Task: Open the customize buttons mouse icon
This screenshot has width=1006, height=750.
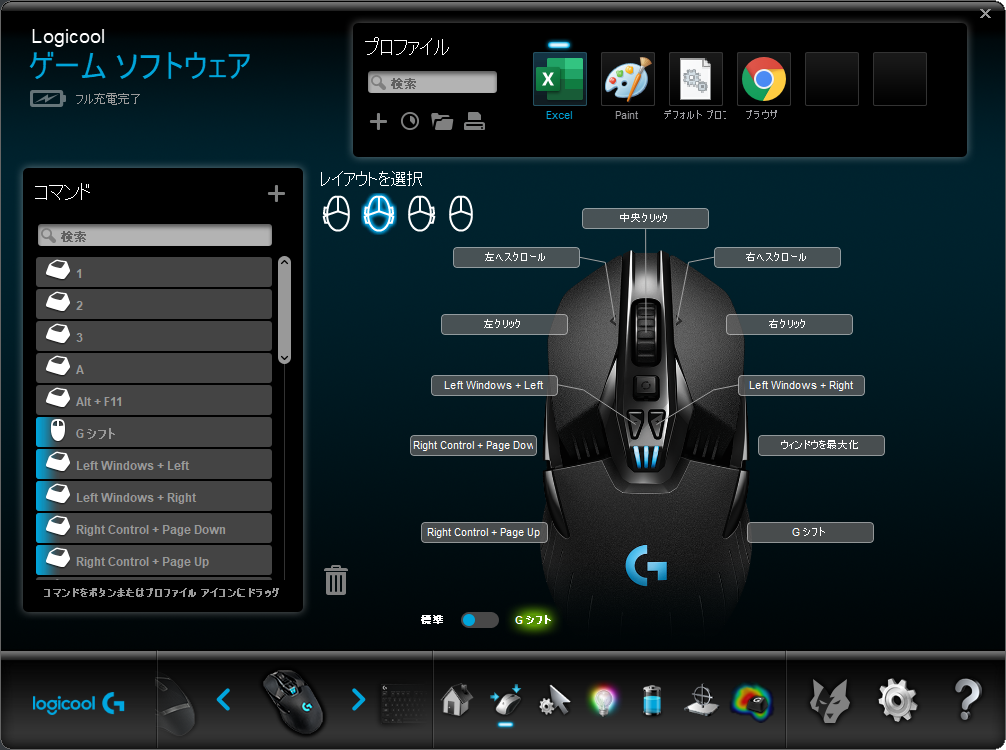Action: (x=506, y=700)
